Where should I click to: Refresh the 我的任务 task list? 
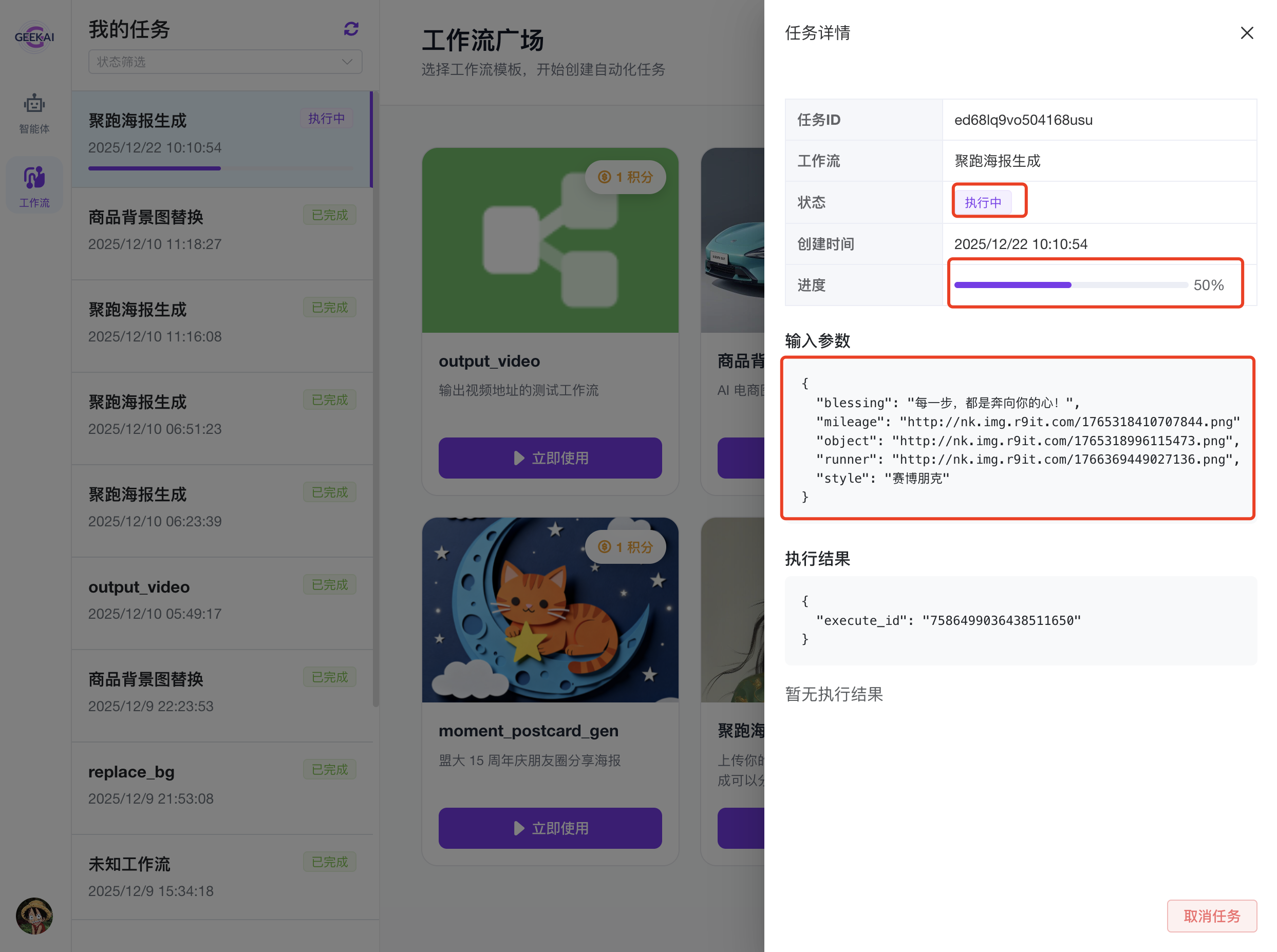point(351,29)
